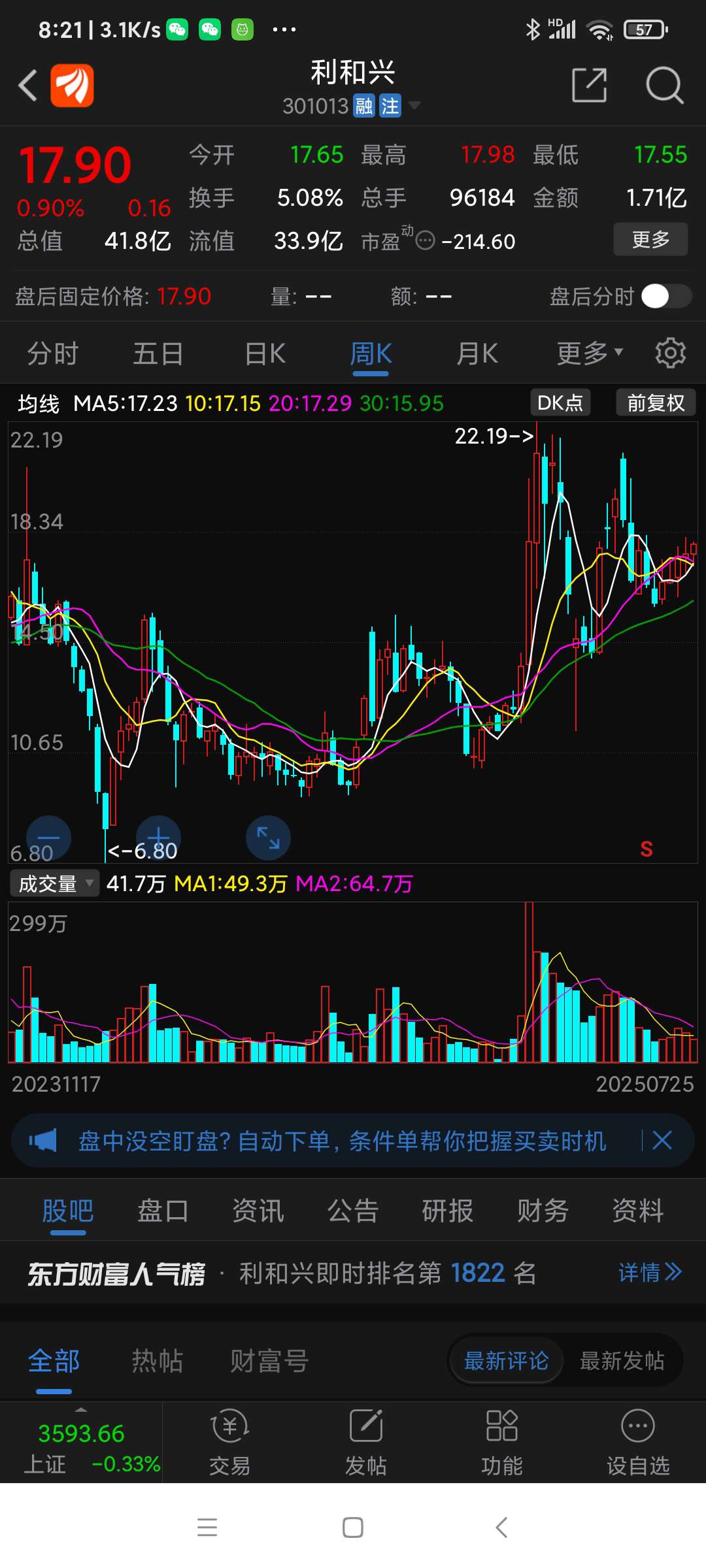Tap the 东方财富人气榜 logo text
The width and height of the screenshot is (706, 1568).
pos(116,1273)
